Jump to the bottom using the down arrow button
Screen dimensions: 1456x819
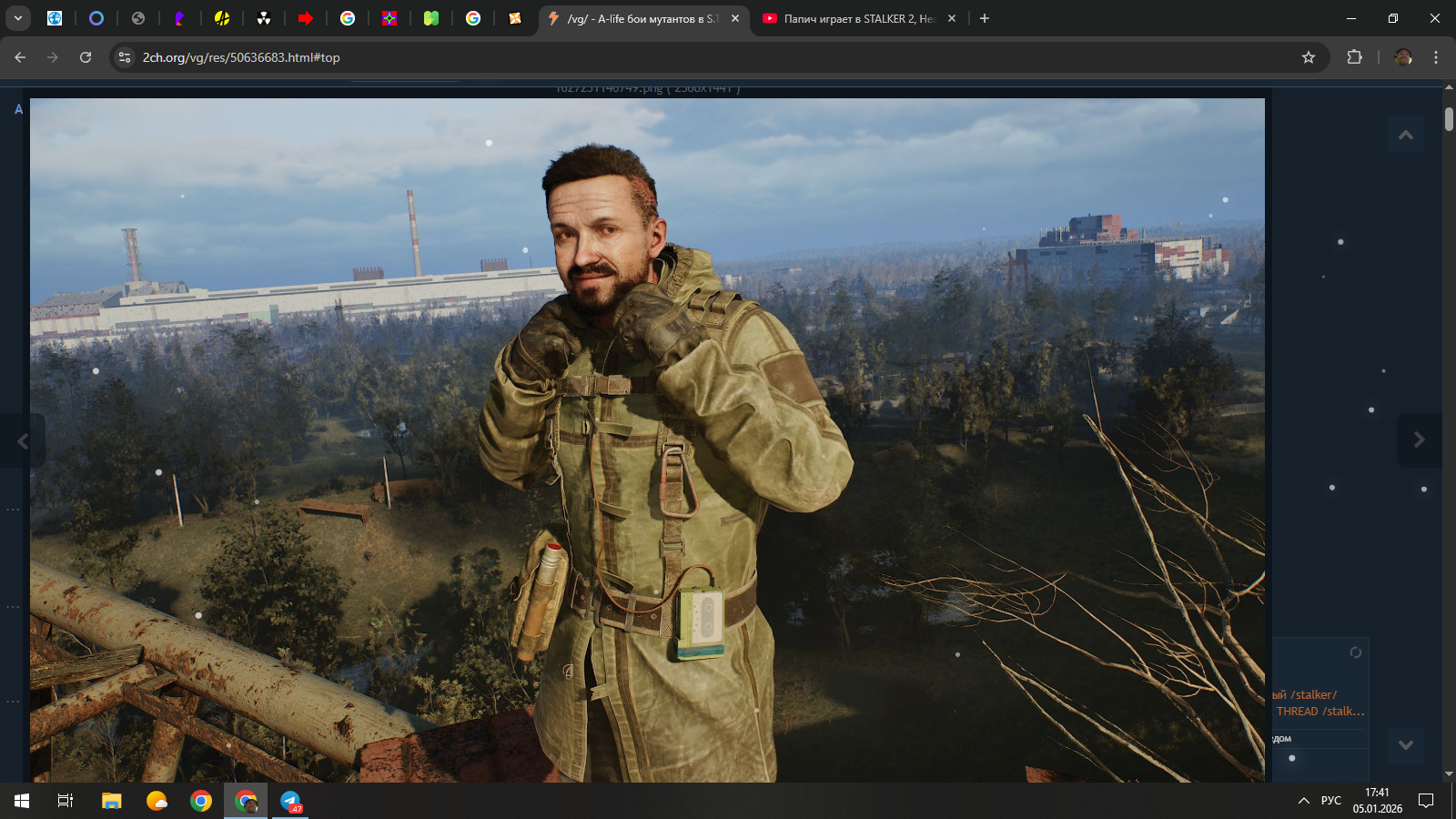click(x=1406, y=745)
